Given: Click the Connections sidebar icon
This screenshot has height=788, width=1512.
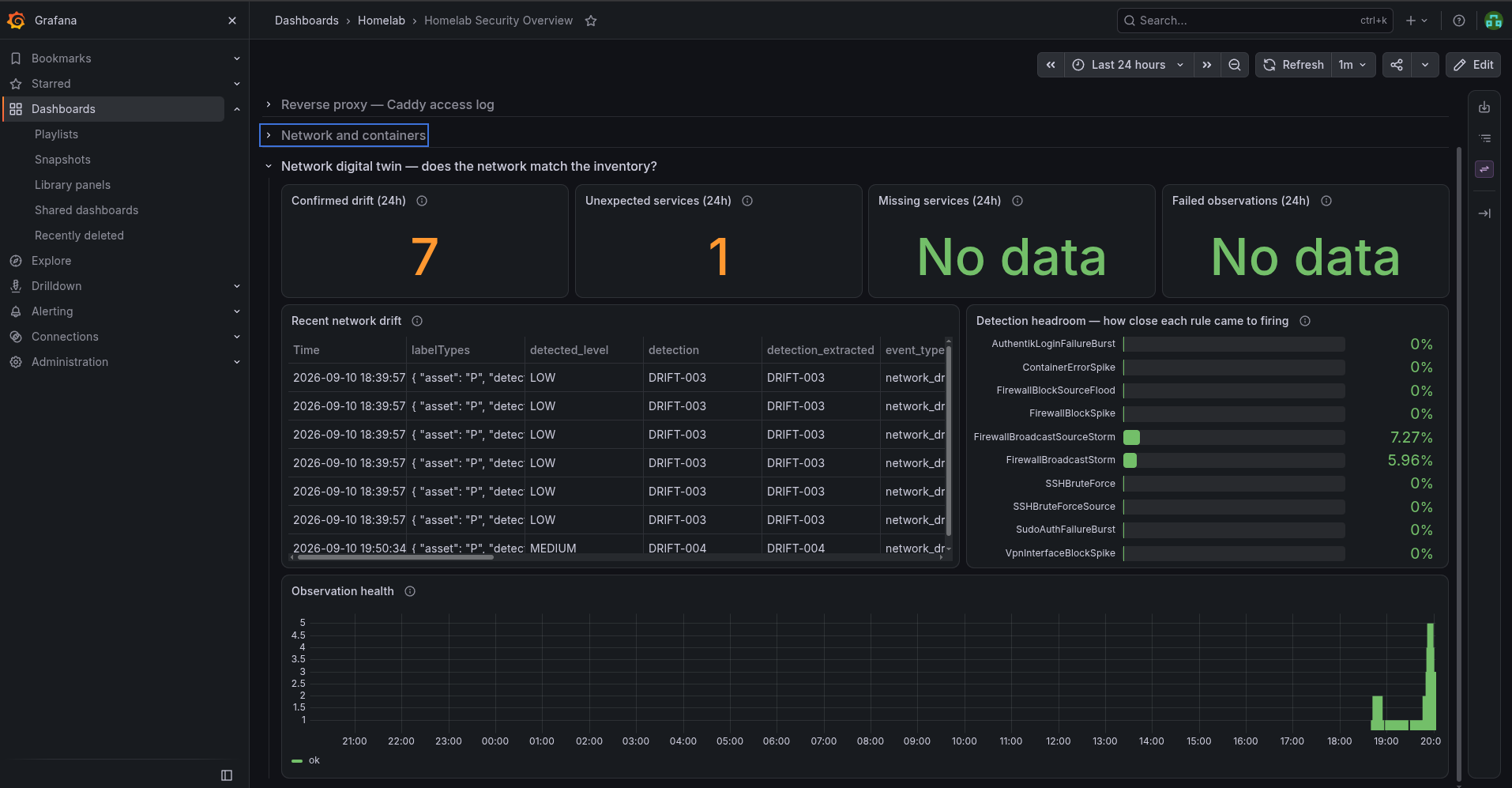Looking at the screenshot, I should click(16, 337).
